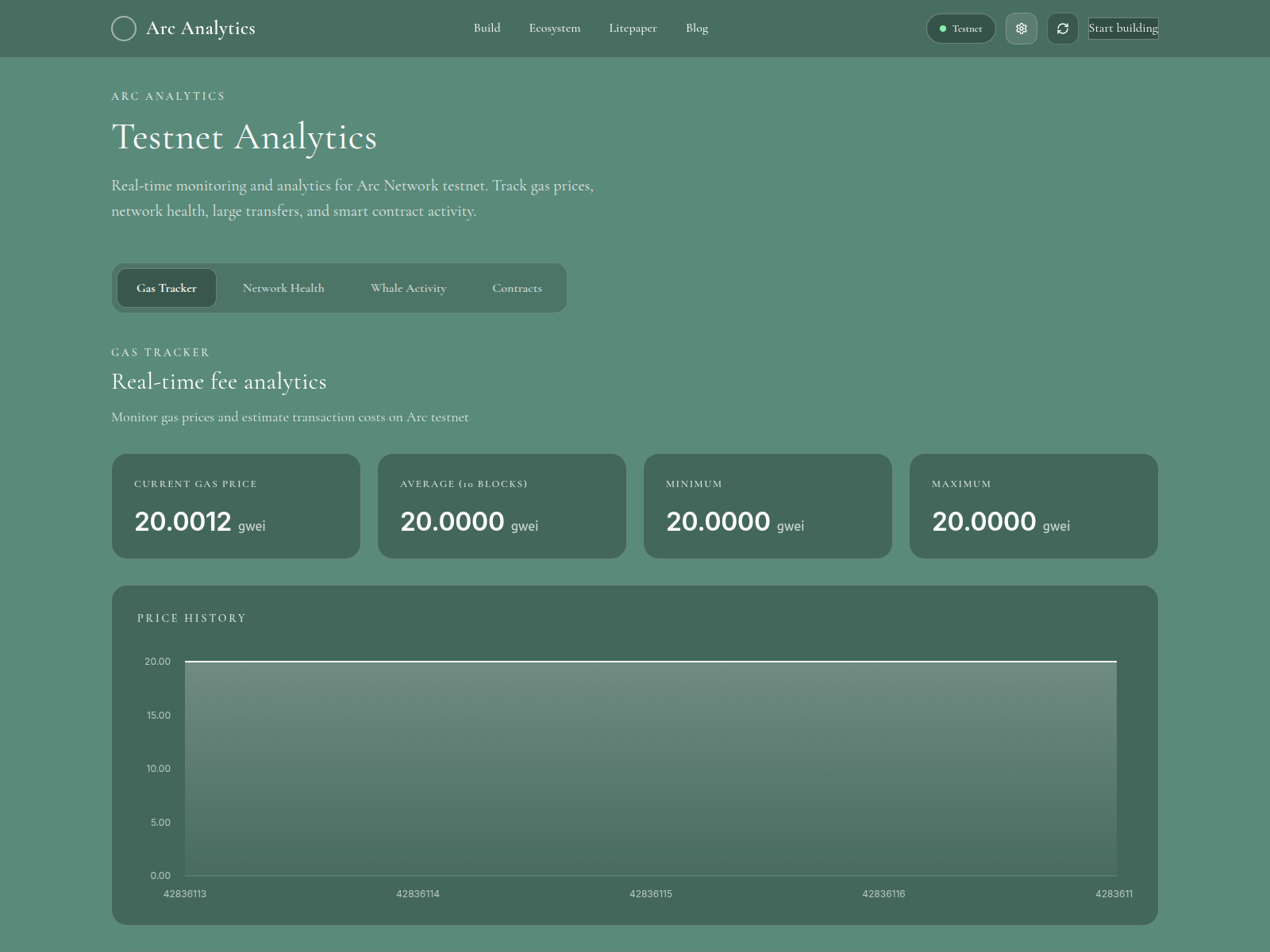Click the Start building button
Screen dimensions: 1270x952
click(1123, 29)
